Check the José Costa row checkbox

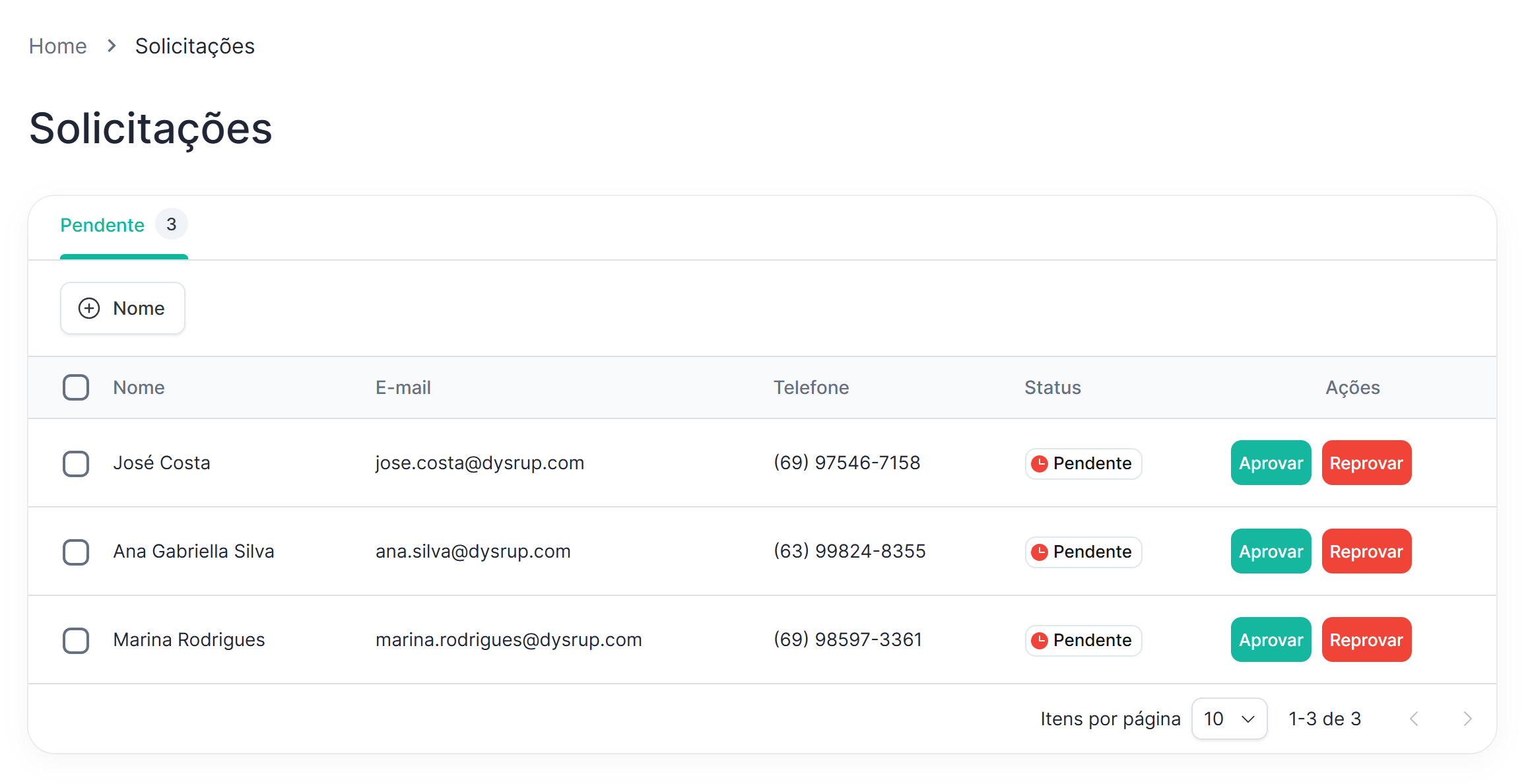pyautogui.click(x=76, y=463)
